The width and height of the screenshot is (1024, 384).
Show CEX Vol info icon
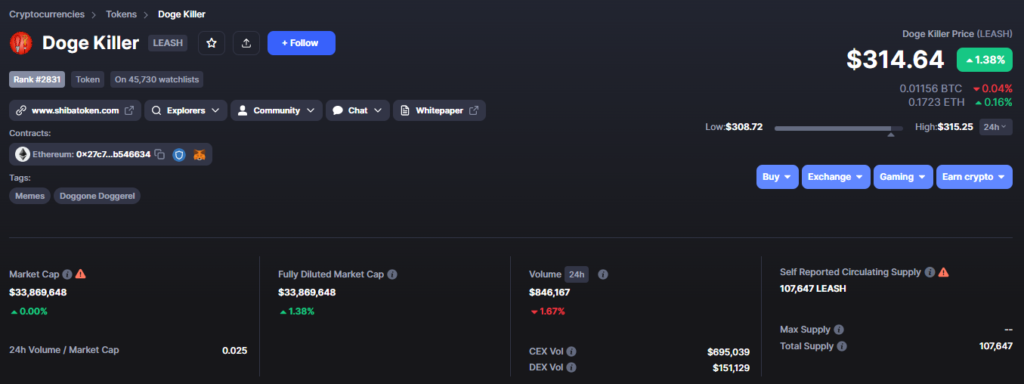(x=571, y=351)
